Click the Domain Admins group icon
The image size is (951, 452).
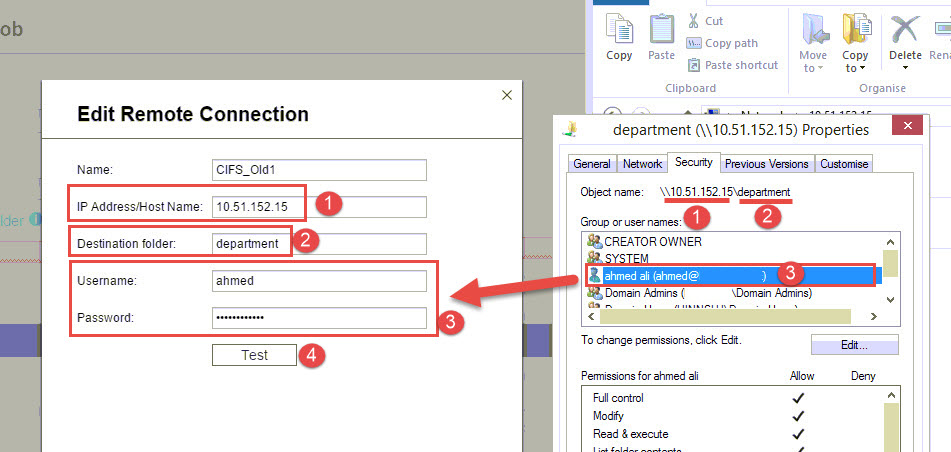coord(594,294)
